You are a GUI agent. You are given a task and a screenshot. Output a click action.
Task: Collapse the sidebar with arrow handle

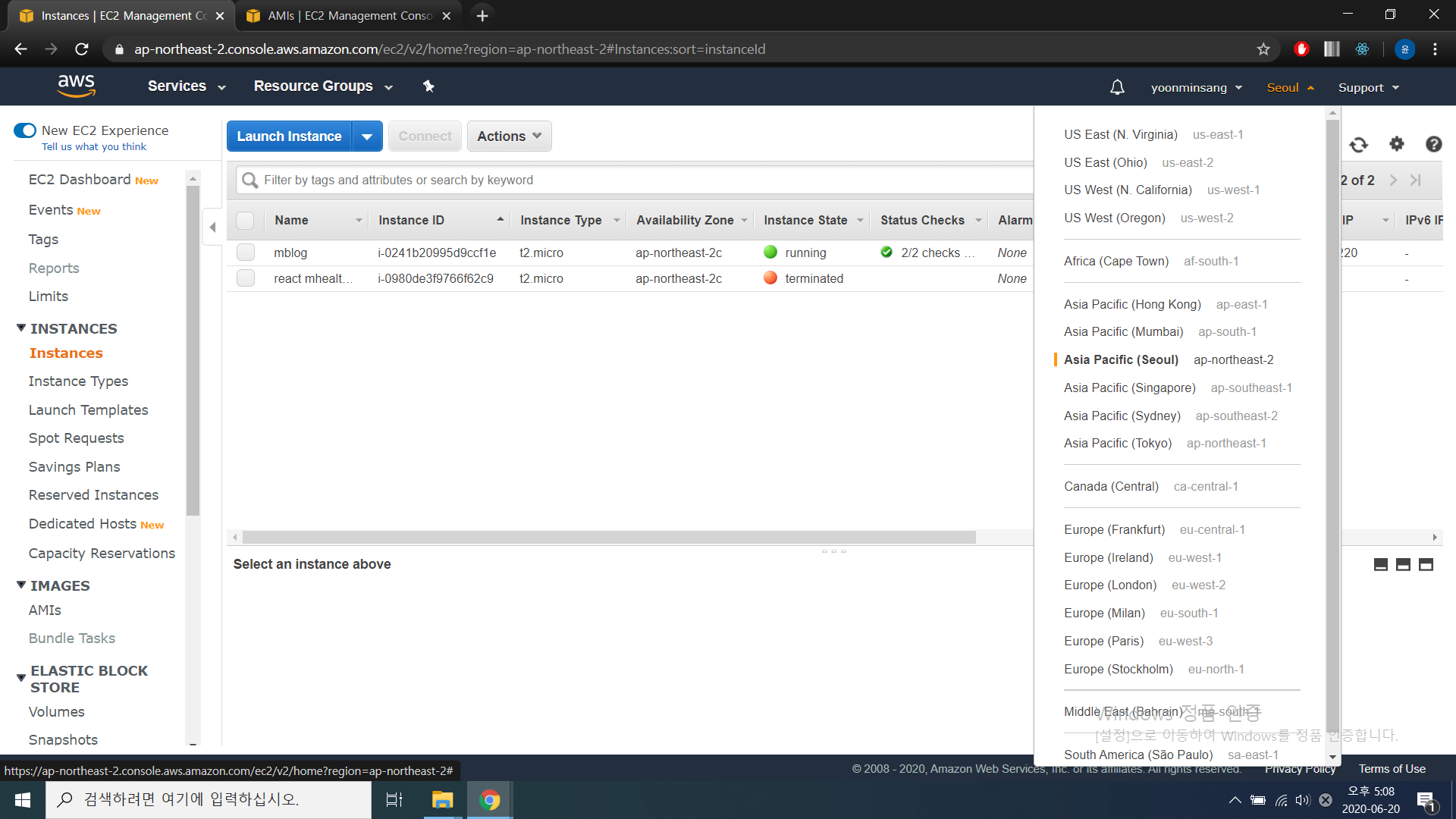tap(212, 227)
